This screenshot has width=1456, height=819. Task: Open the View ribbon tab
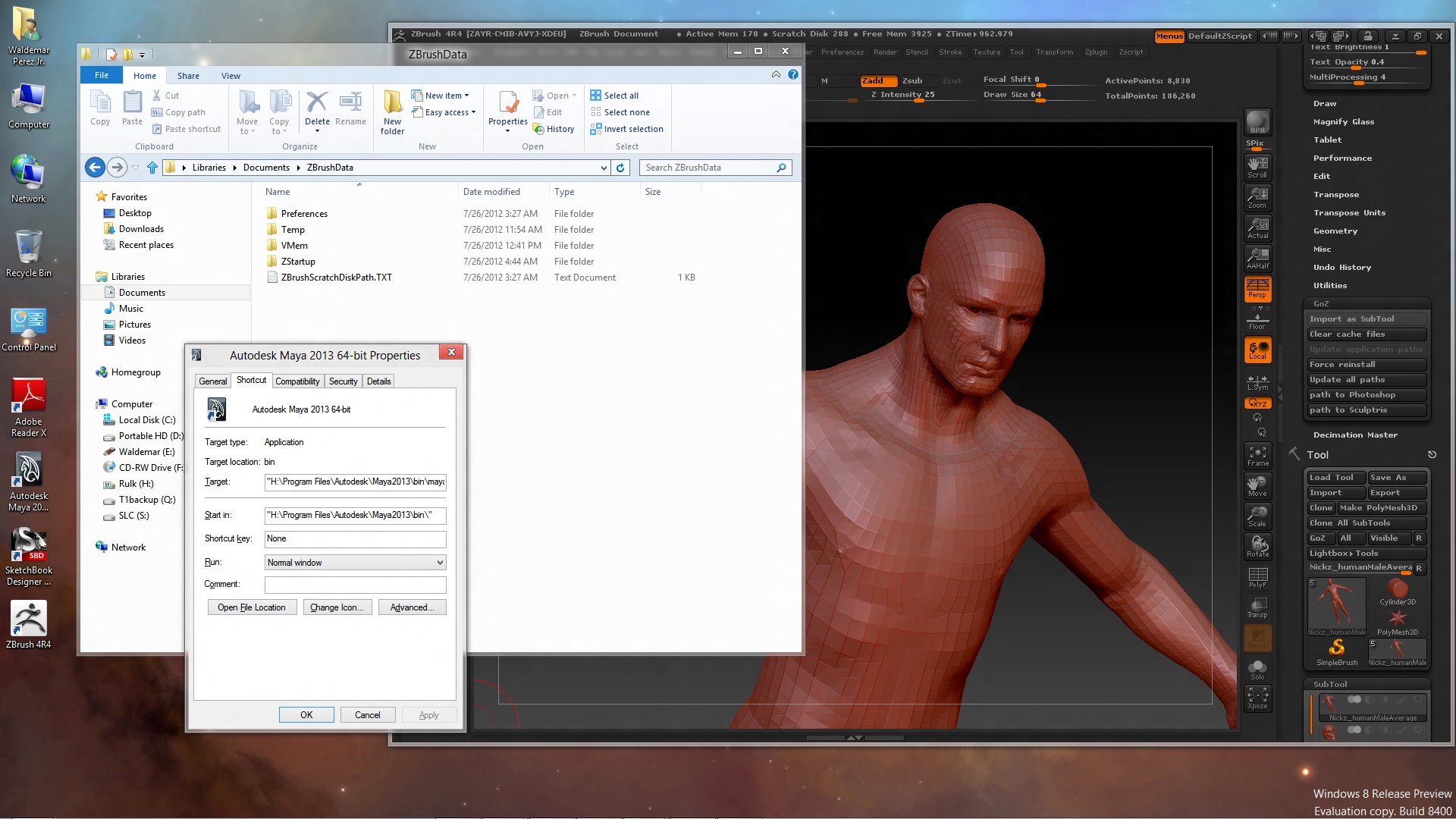point(231,76)
